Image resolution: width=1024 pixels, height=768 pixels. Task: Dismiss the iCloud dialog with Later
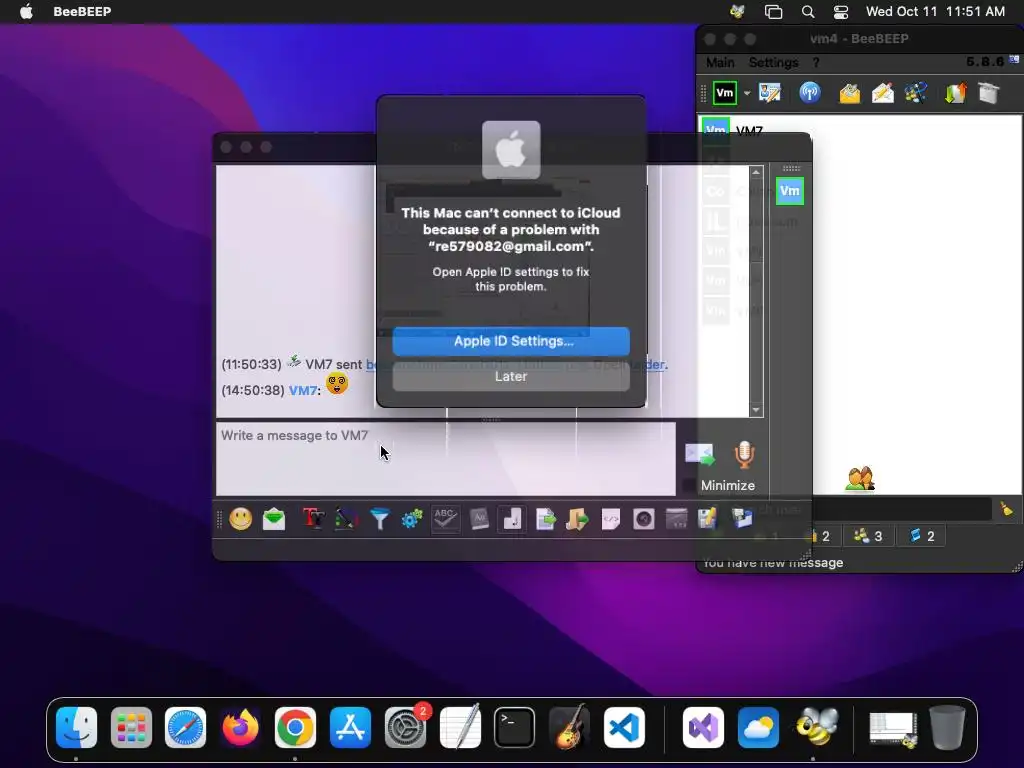(x=511, y=377)
